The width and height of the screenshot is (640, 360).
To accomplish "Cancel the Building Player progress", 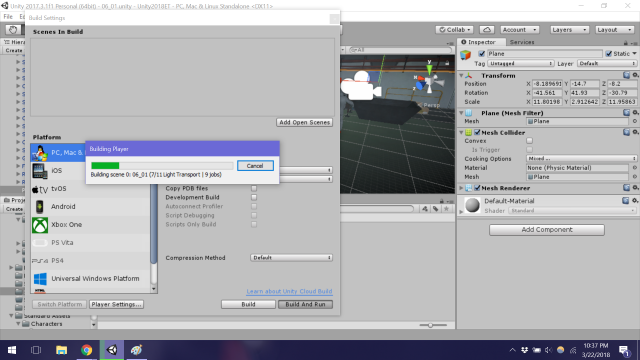I will (x=255, y=166).
